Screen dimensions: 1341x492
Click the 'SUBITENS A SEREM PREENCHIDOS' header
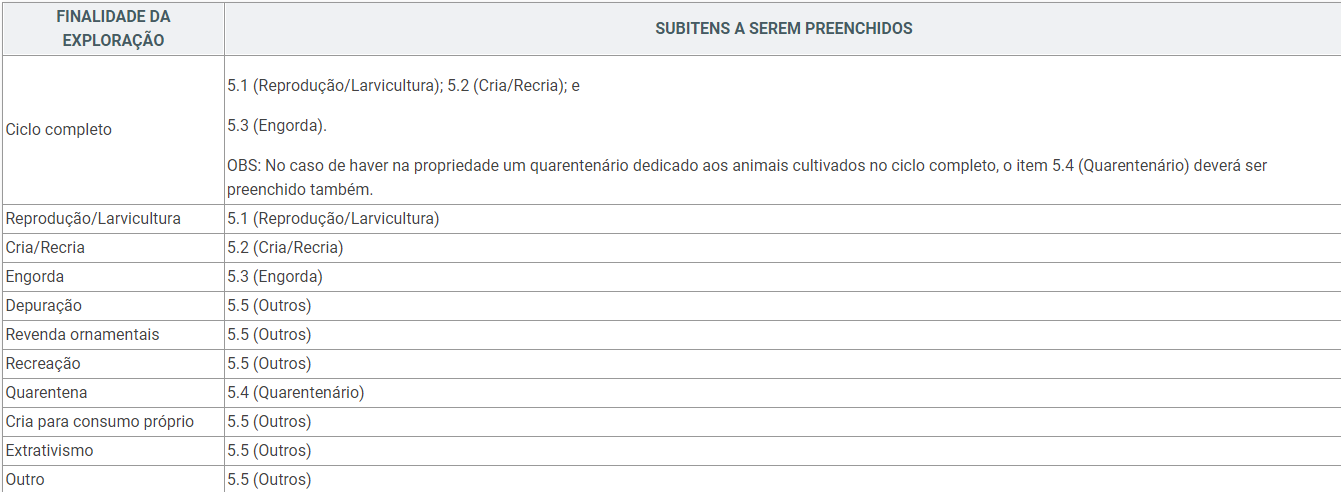pos(783,29)
